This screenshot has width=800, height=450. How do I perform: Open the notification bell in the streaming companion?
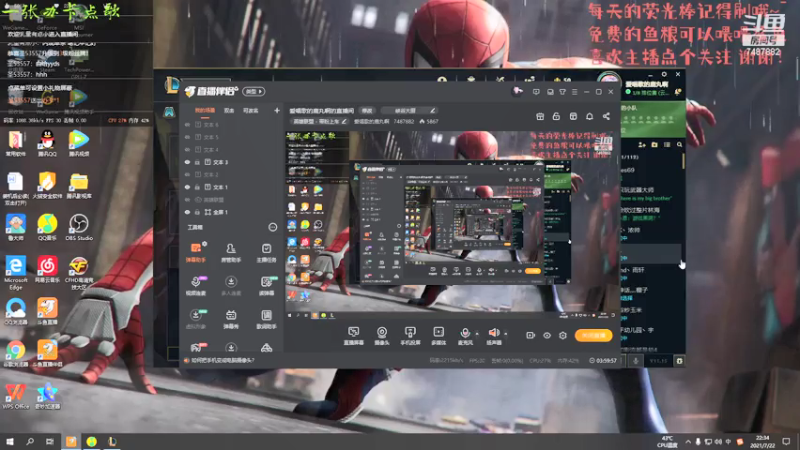pyautogui.click(x=589, y=116)
